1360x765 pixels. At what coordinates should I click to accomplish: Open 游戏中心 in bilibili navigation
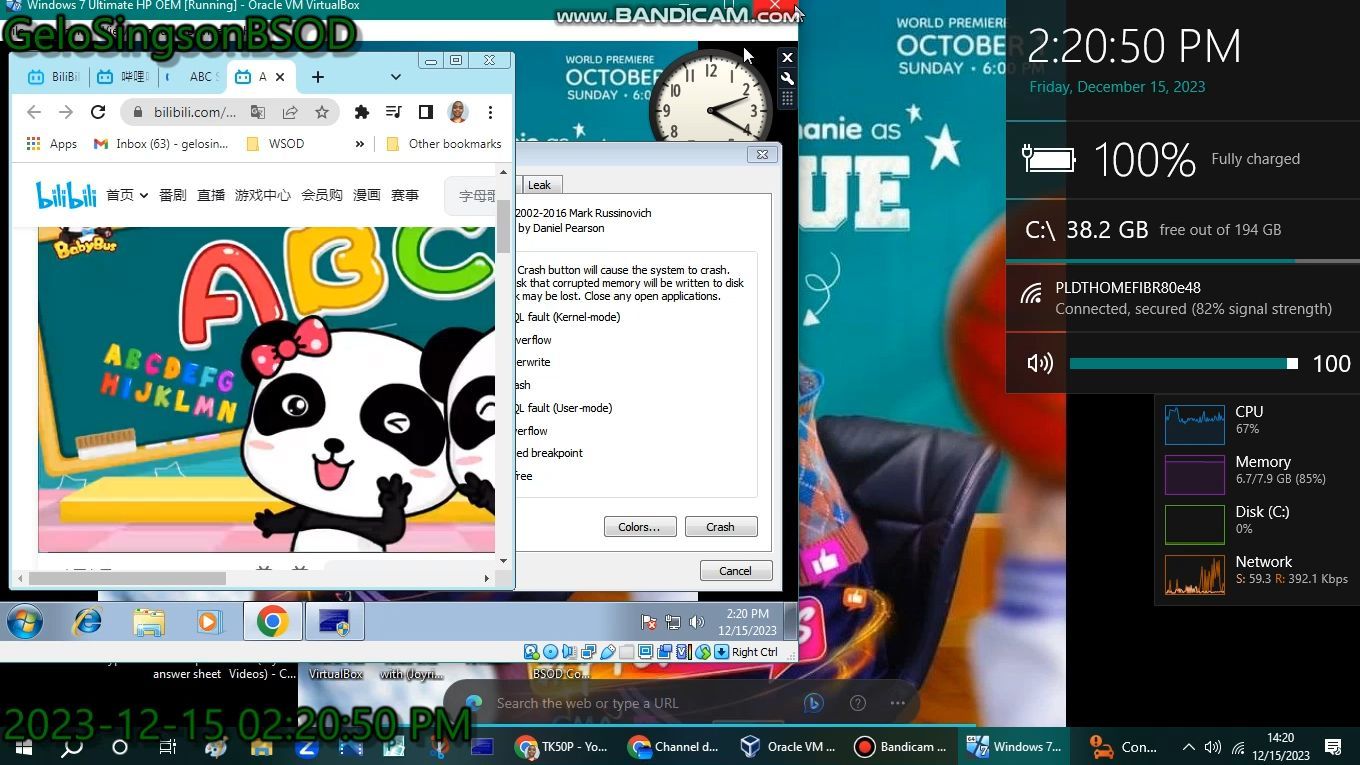tap(263, 195)
